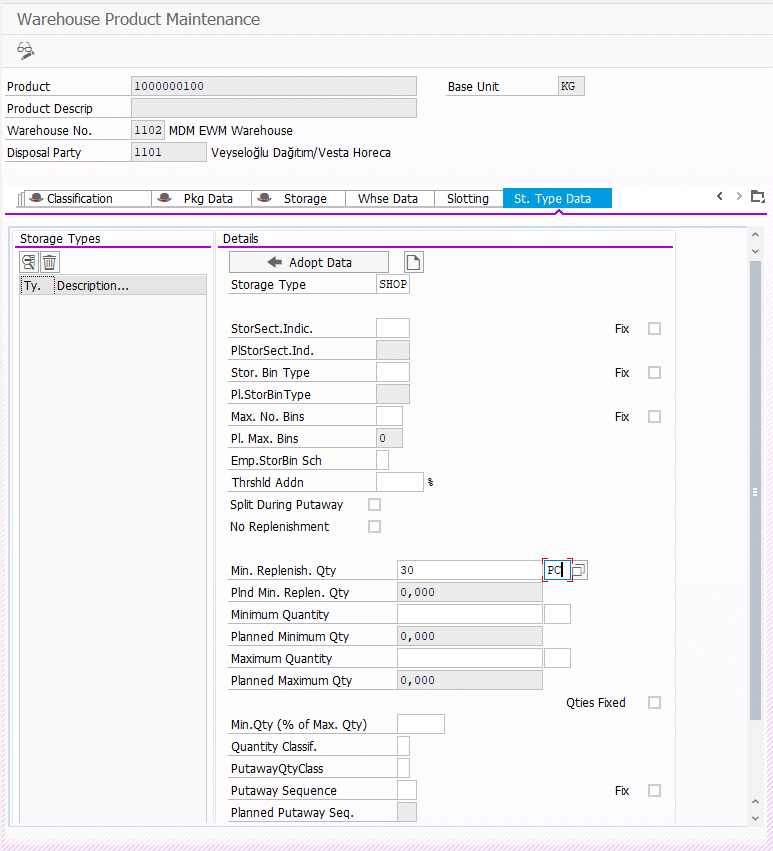Click the Min. Replenish. Qty input field
Viewport: 773px width, 851px height.
click(469, 570)
